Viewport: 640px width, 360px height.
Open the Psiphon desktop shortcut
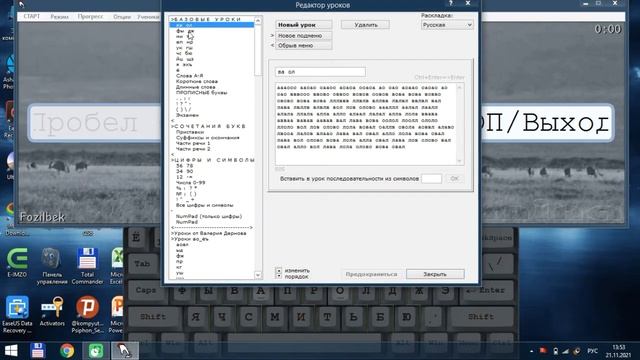click(x=87, y=315)
